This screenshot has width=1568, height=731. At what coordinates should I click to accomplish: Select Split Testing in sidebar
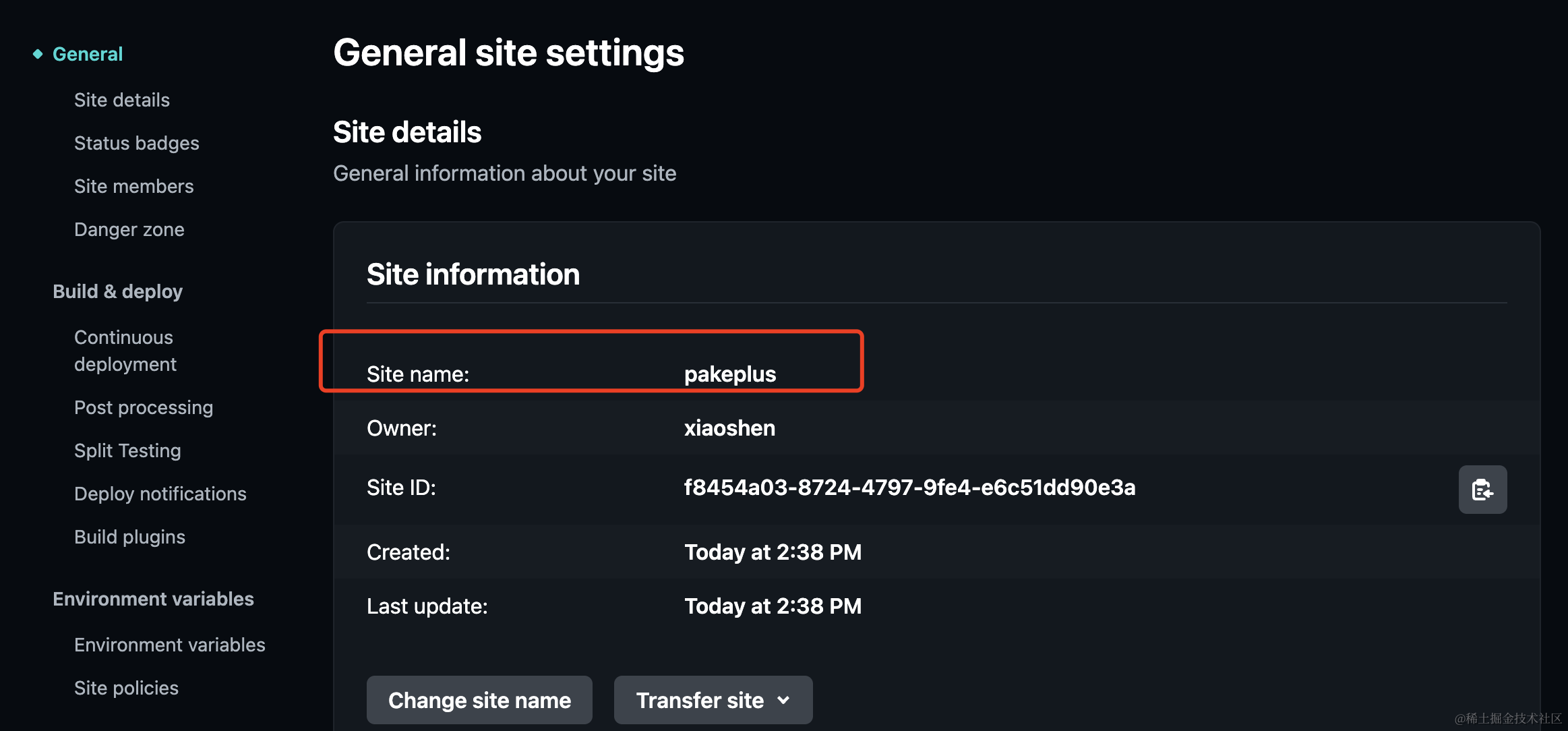coord(127,450)
